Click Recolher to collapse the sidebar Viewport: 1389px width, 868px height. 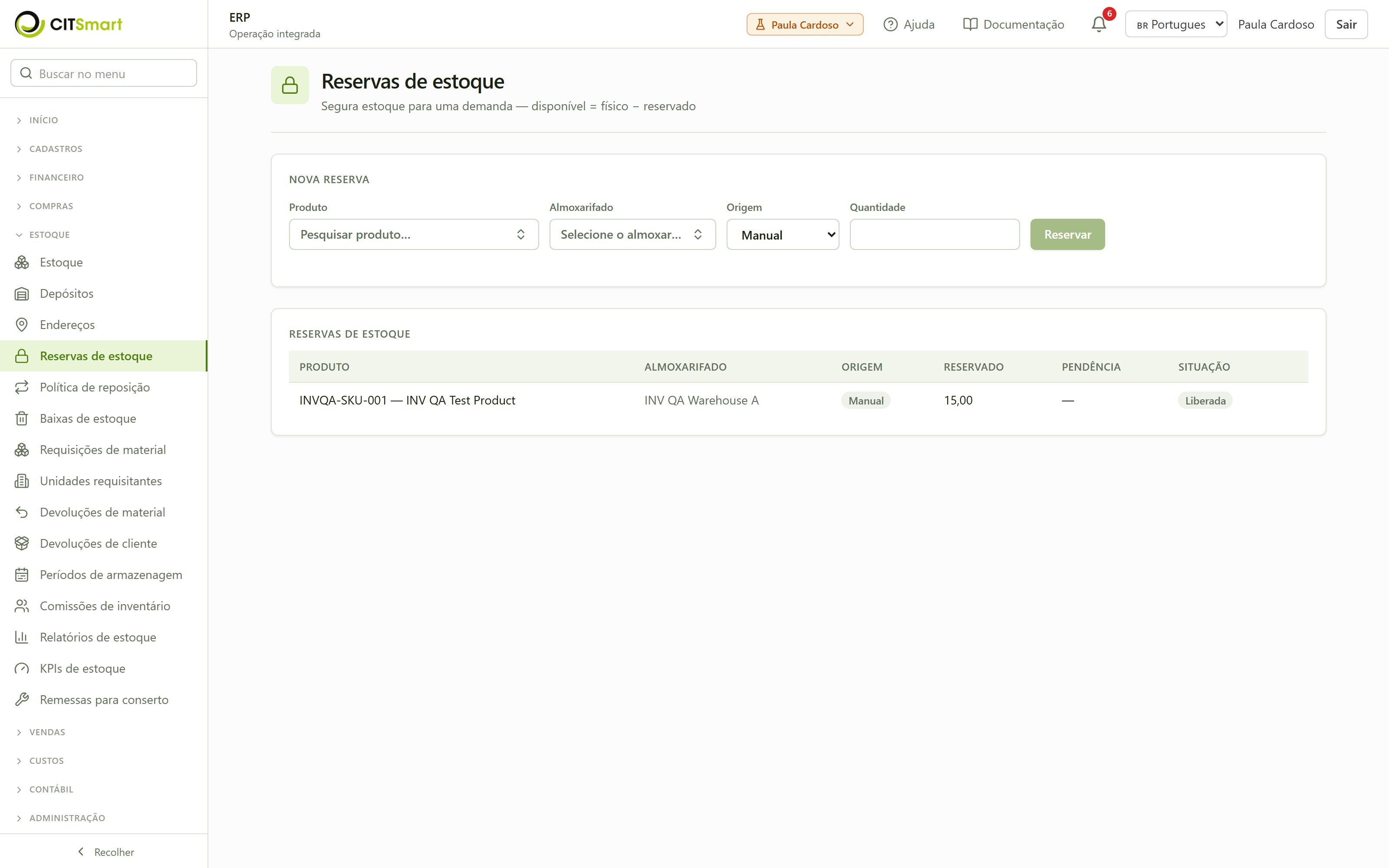pyautogui.click(x=105, y=852)
